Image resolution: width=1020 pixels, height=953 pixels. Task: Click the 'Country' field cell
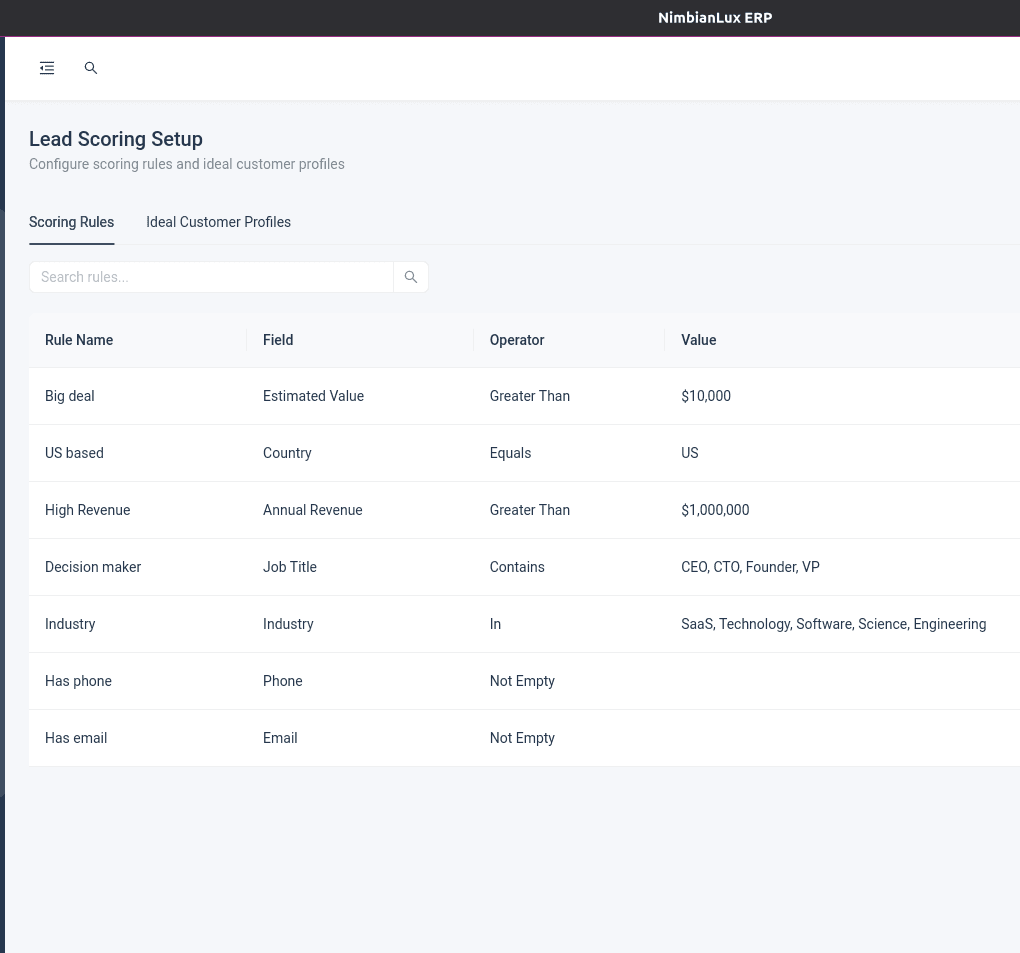pos(287,453)
